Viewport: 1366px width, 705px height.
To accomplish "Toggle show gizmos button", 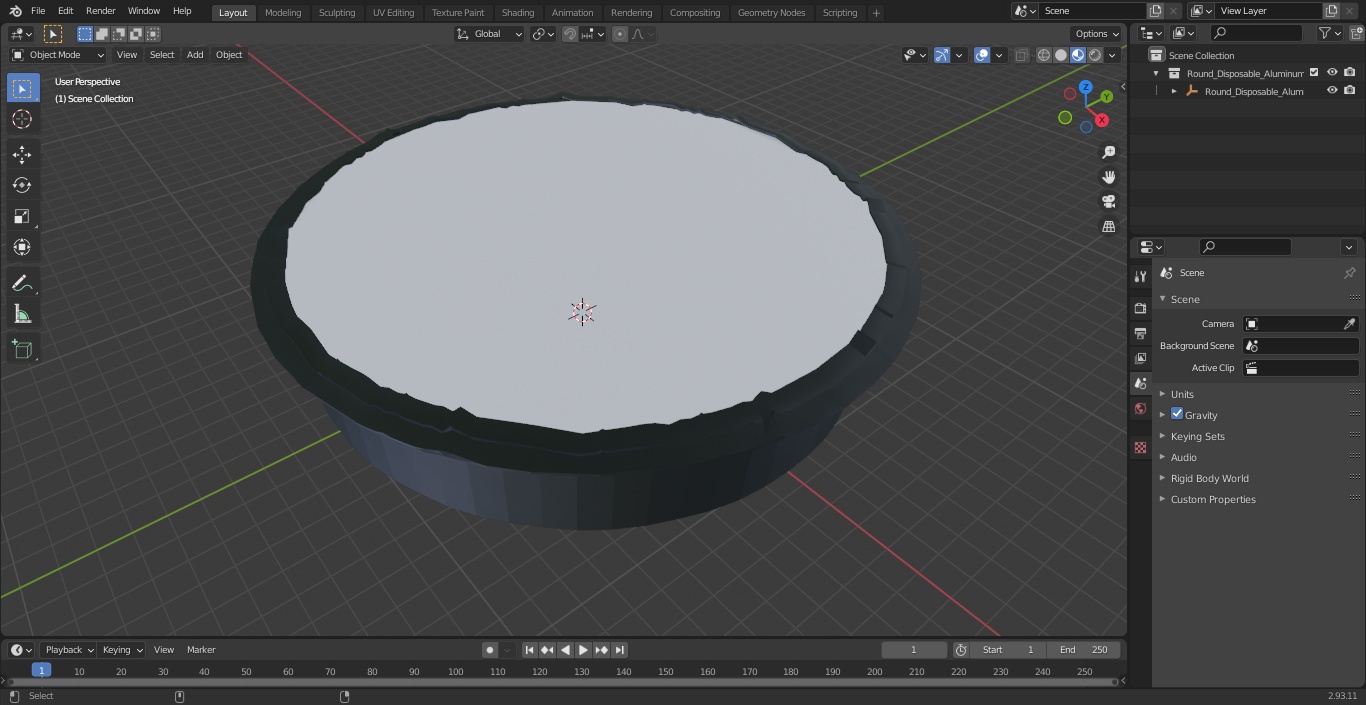I will pyautogui.click(x=942, y=55).
